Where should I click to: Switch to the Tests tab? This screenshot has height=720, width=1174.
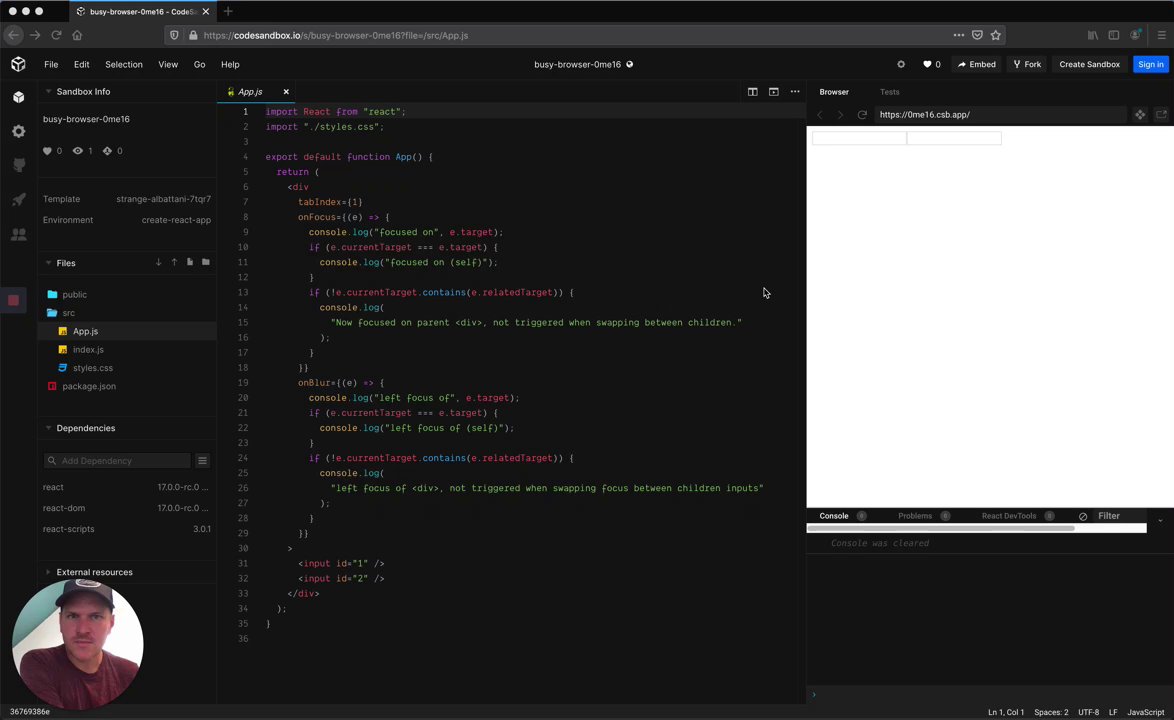889,92
